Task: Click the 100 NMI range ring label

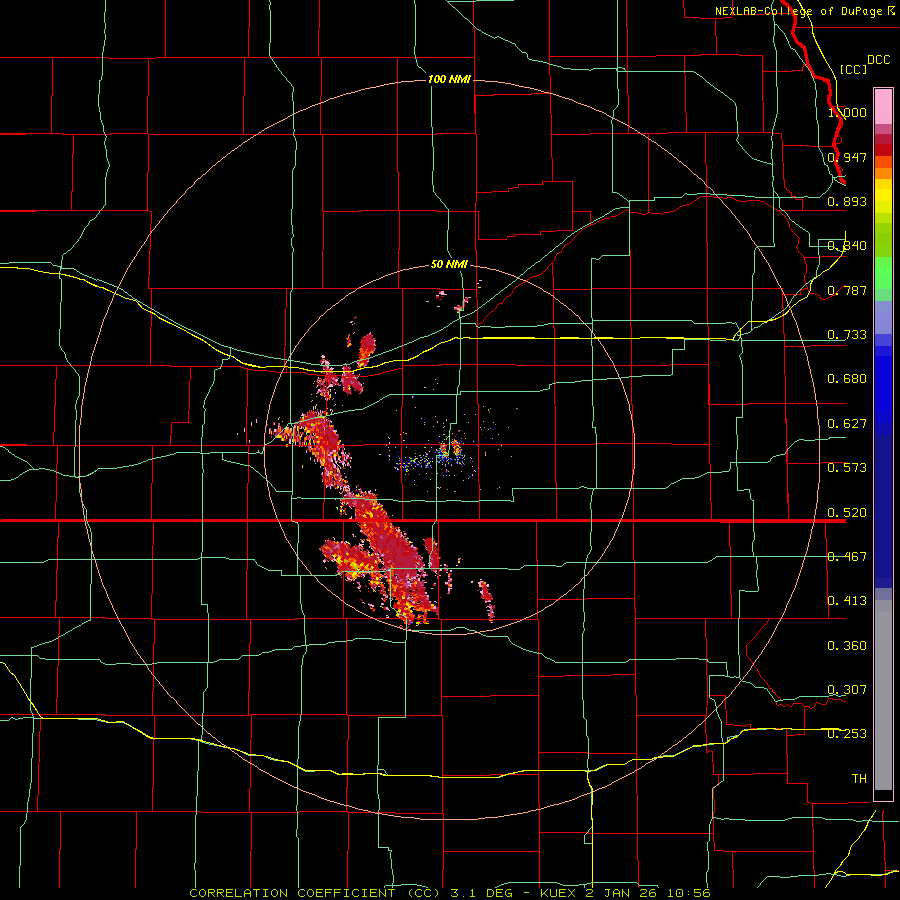Action: click(x=449, y=79)
